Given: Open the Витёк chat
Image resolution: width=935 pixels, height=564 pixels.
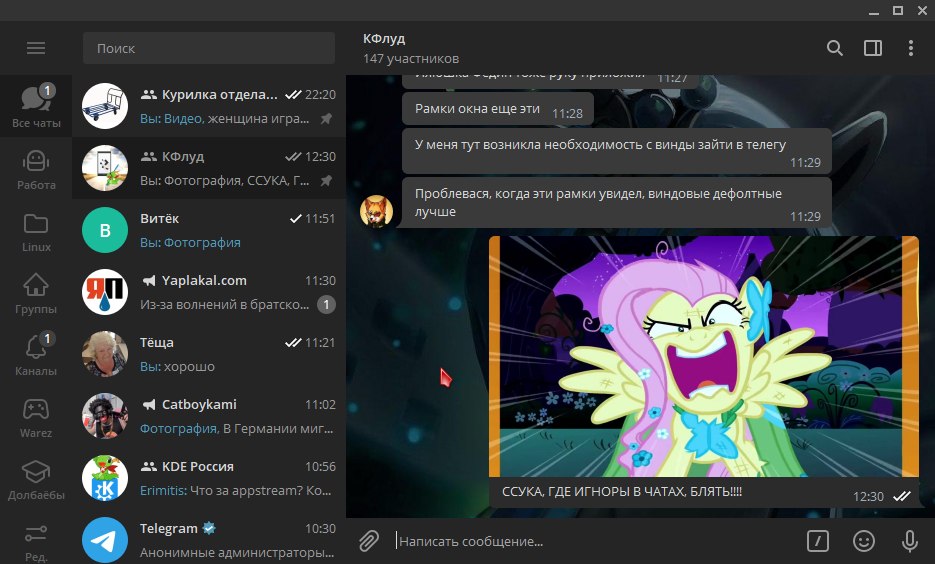Looking at the screenshot, I should coord(209,230).
